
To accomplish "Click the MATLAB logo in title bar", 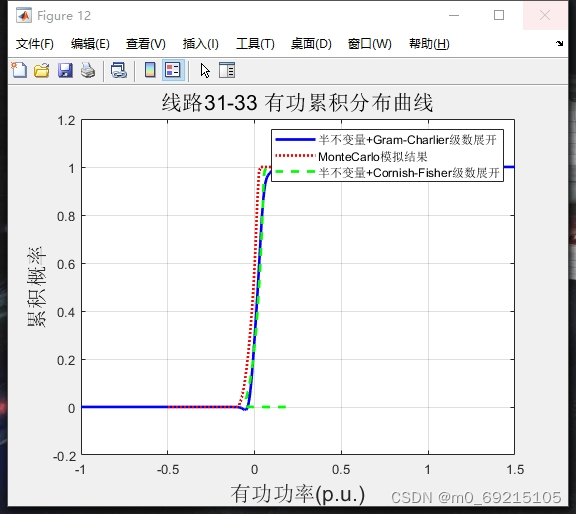I will coord(24,15).
